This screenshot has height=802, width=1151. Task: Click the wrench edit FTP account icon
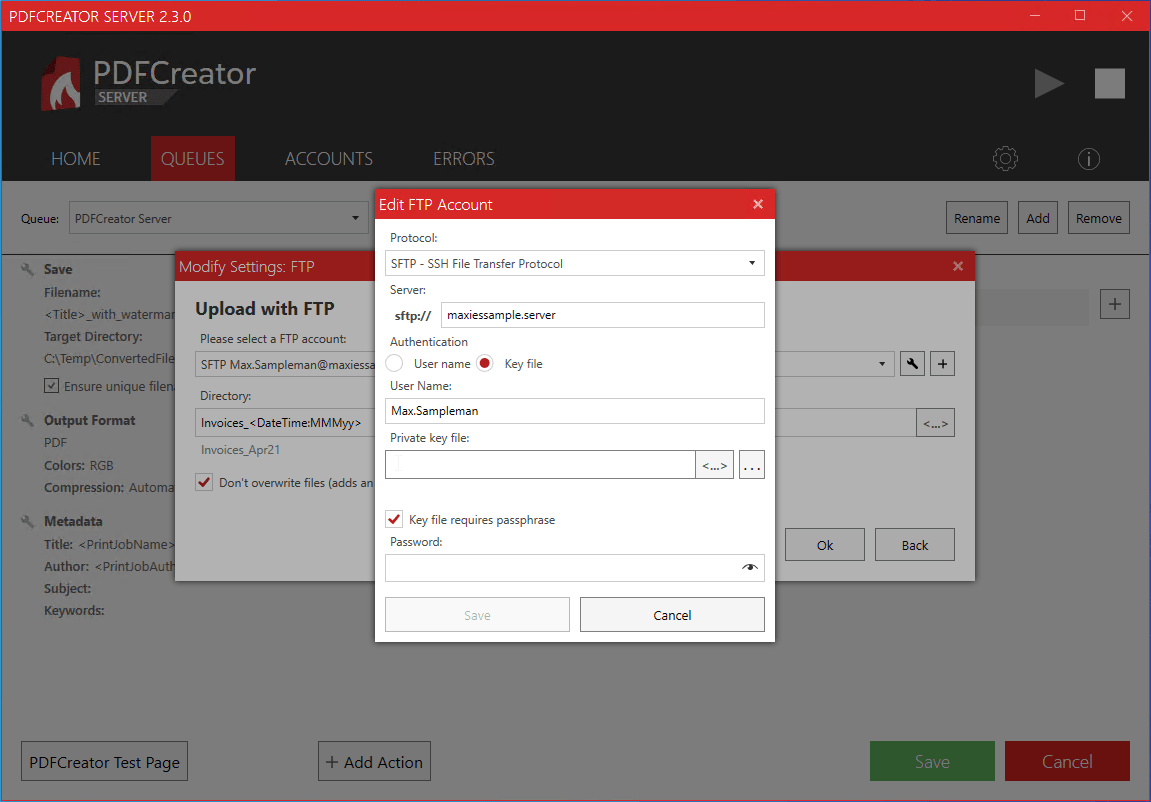912,364
